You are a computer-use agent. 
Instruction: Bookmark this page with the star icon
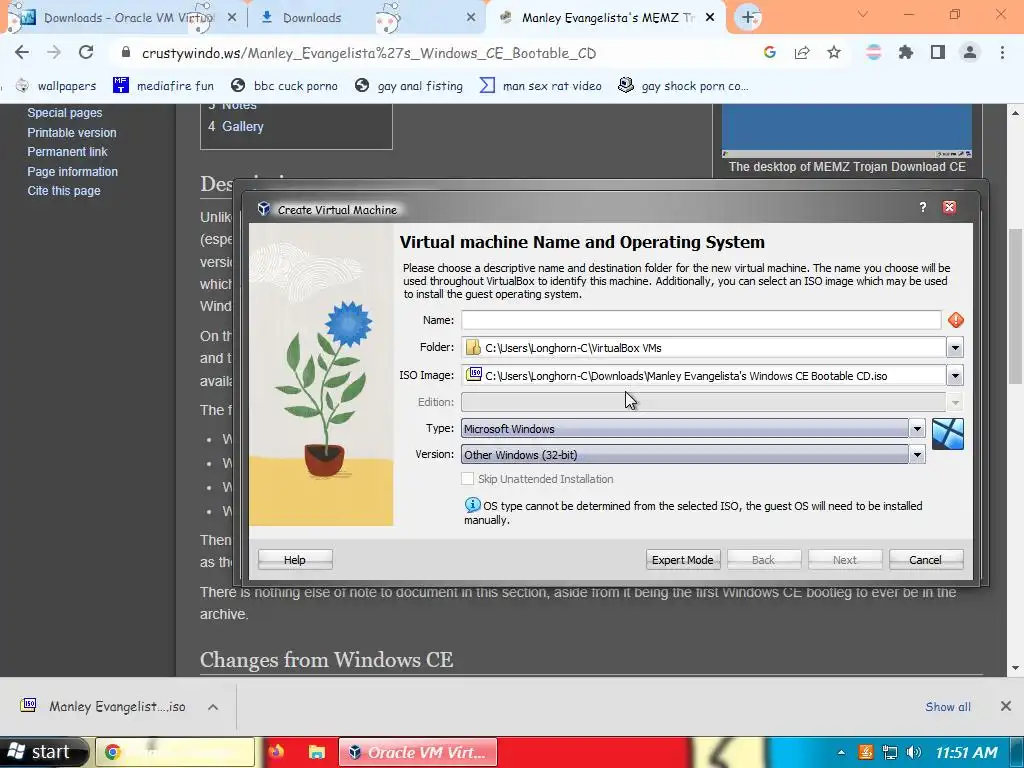coord(834,53)
